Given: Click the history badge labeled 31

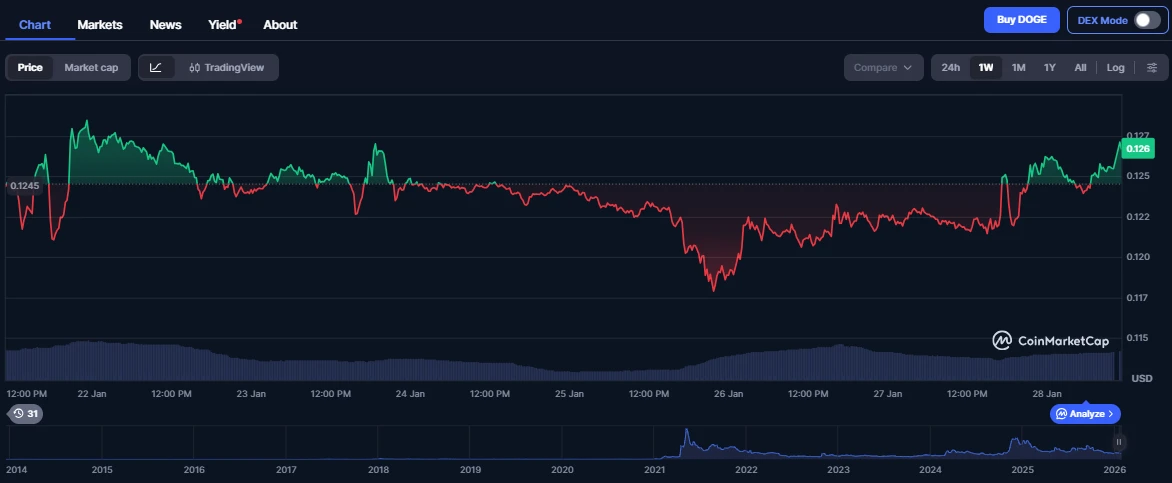Looking at the screenshot, I should pyautogui.click(x=25, y=413).
